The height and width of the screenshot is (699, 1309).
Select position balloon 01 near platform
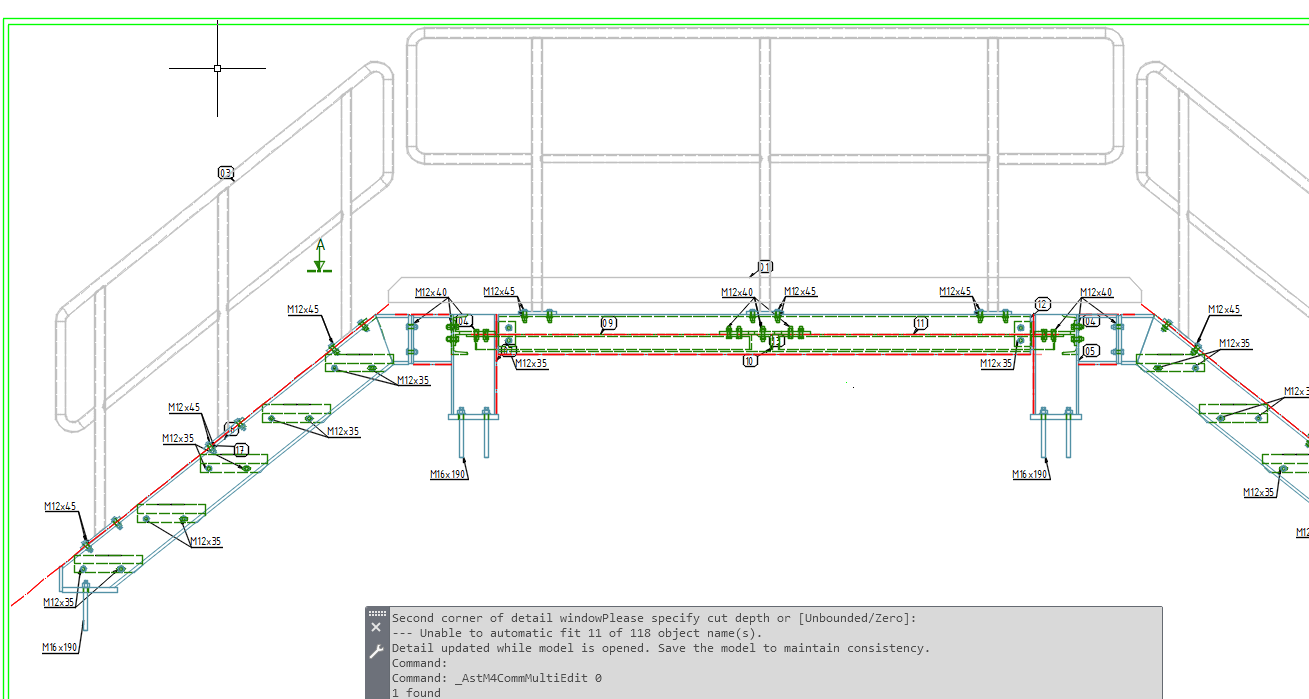click(x=765, y=267)
